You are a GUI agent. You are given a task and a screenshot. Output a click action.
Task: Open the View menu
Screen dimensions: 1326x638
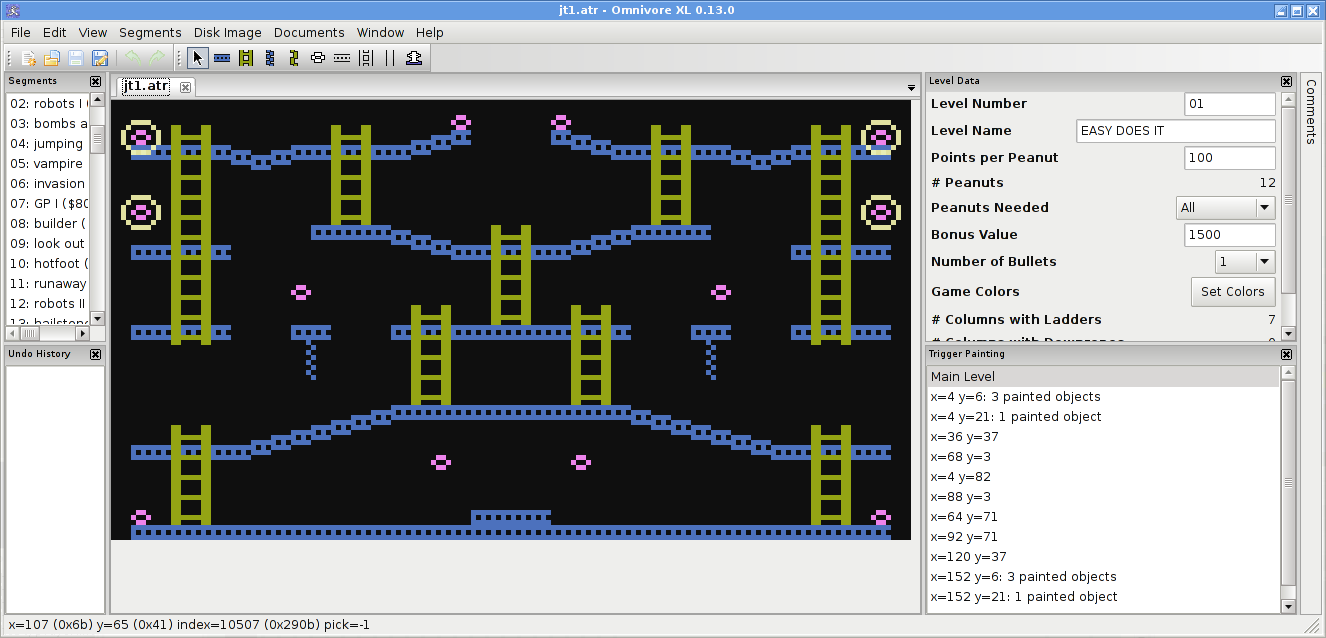pos(93,33)
